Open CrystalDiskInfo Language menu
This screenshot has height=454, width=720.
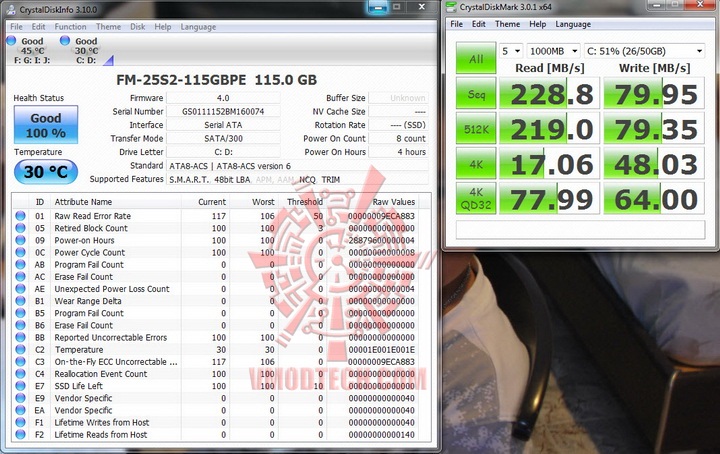(198, 27)
